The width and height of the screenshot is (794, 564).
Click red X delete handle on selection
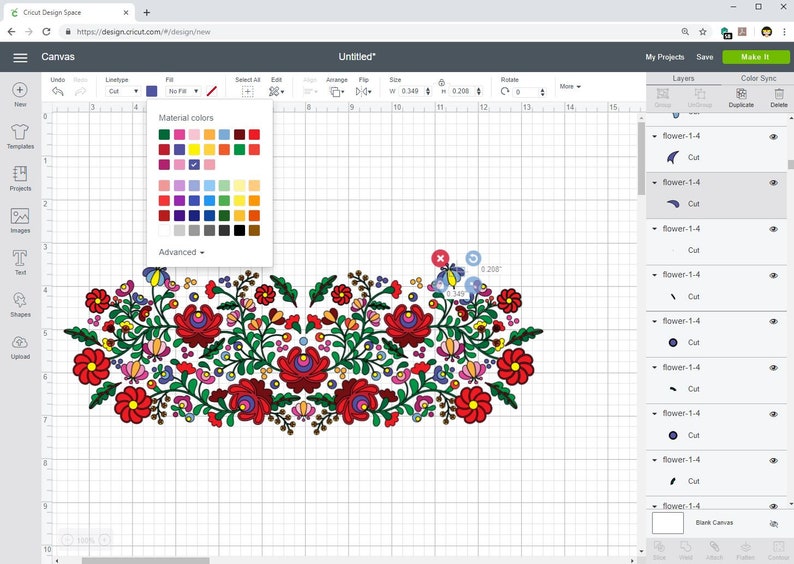(x=440, y=258)
